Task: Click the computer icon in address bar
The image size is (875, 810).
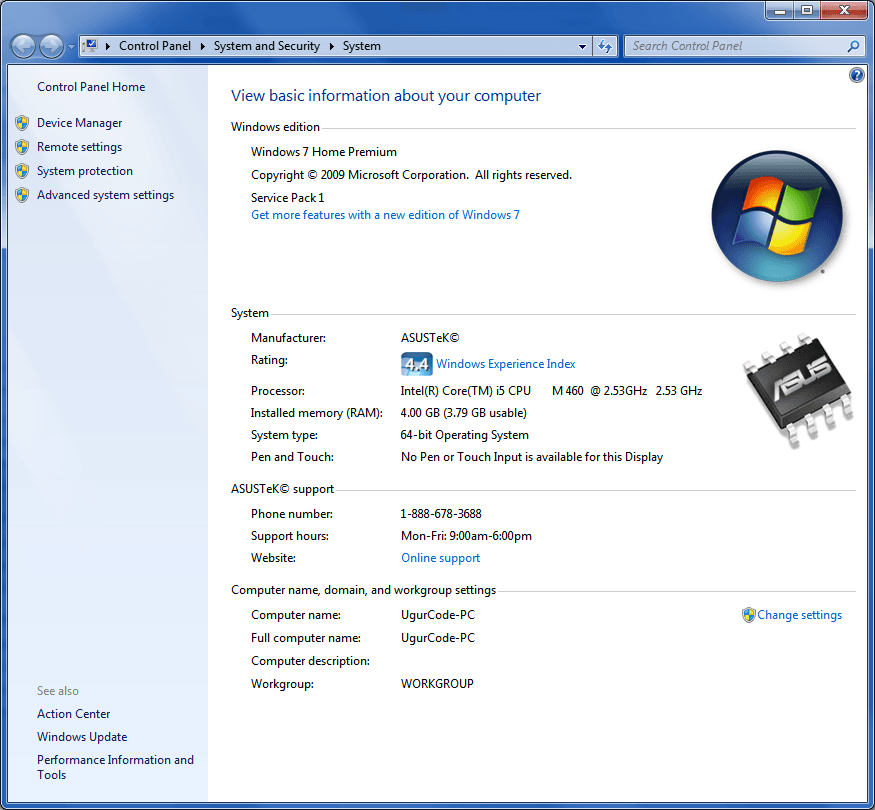Action: click(x=91, y=46)
